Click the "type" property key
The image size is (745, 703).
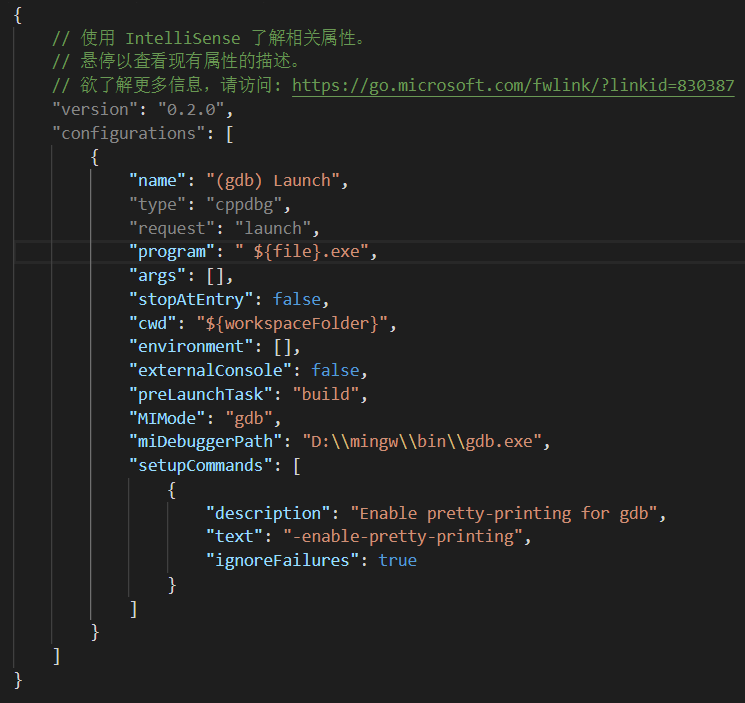157,205
